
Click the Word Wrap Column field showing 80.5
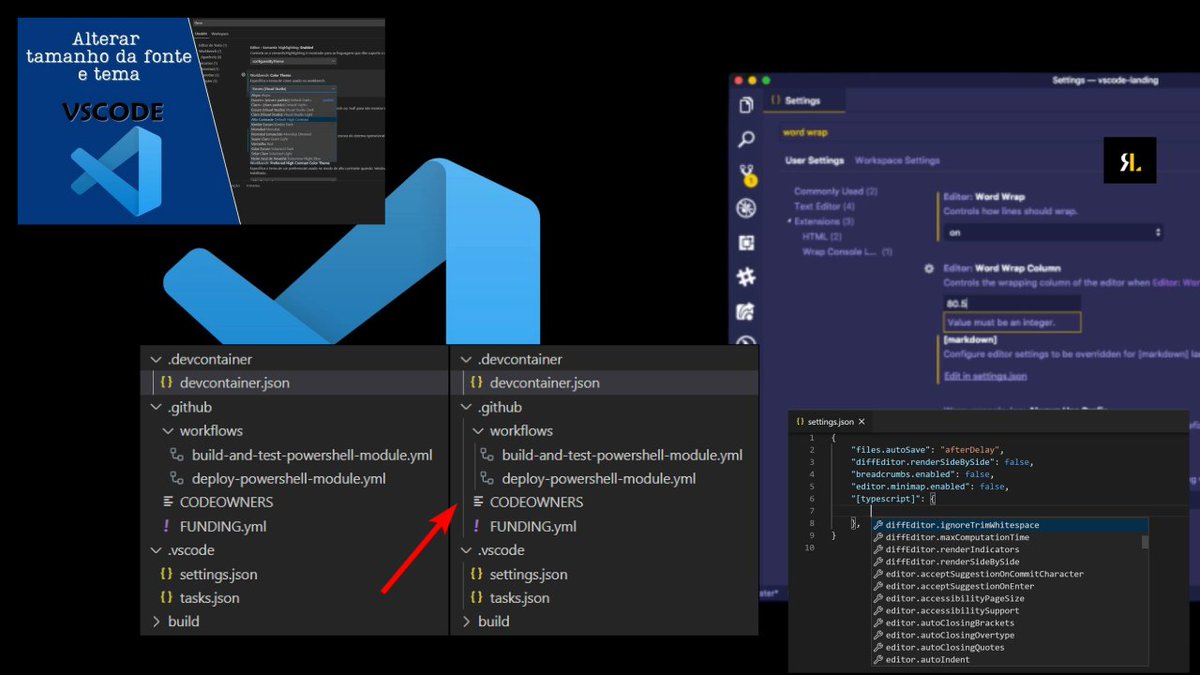(1012, 302)
